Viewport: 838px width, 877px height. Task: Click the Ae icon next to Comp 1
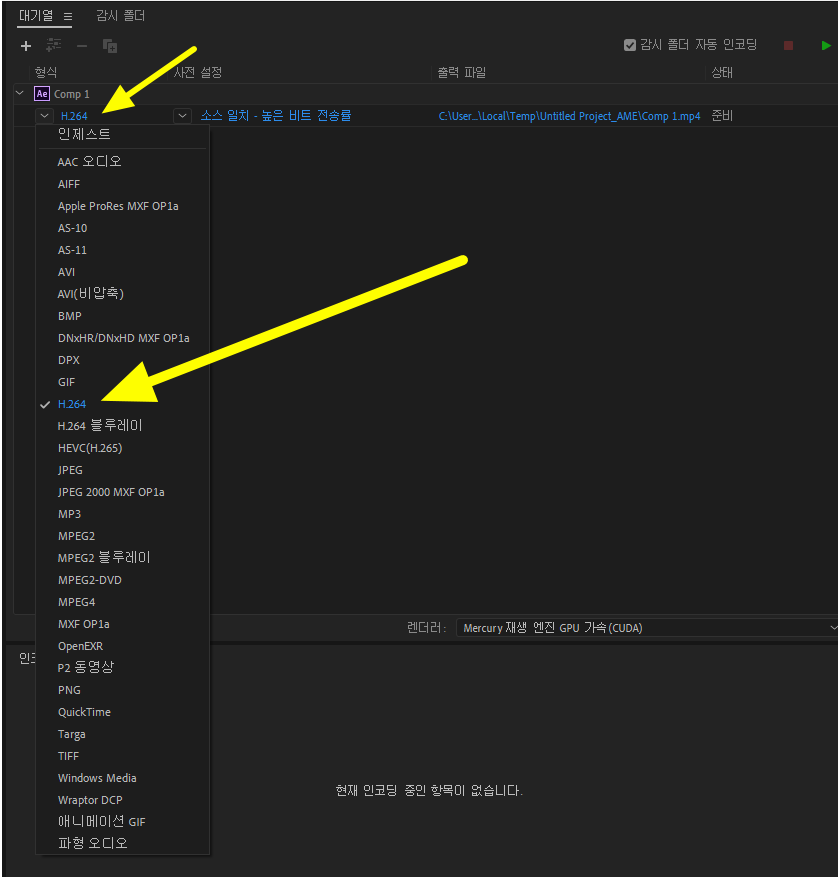(42, 93)
